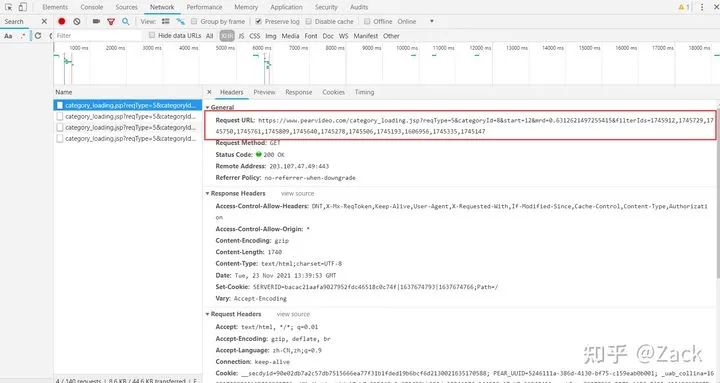Select the Network tab
720x383 pixels.
pos(162,7)
